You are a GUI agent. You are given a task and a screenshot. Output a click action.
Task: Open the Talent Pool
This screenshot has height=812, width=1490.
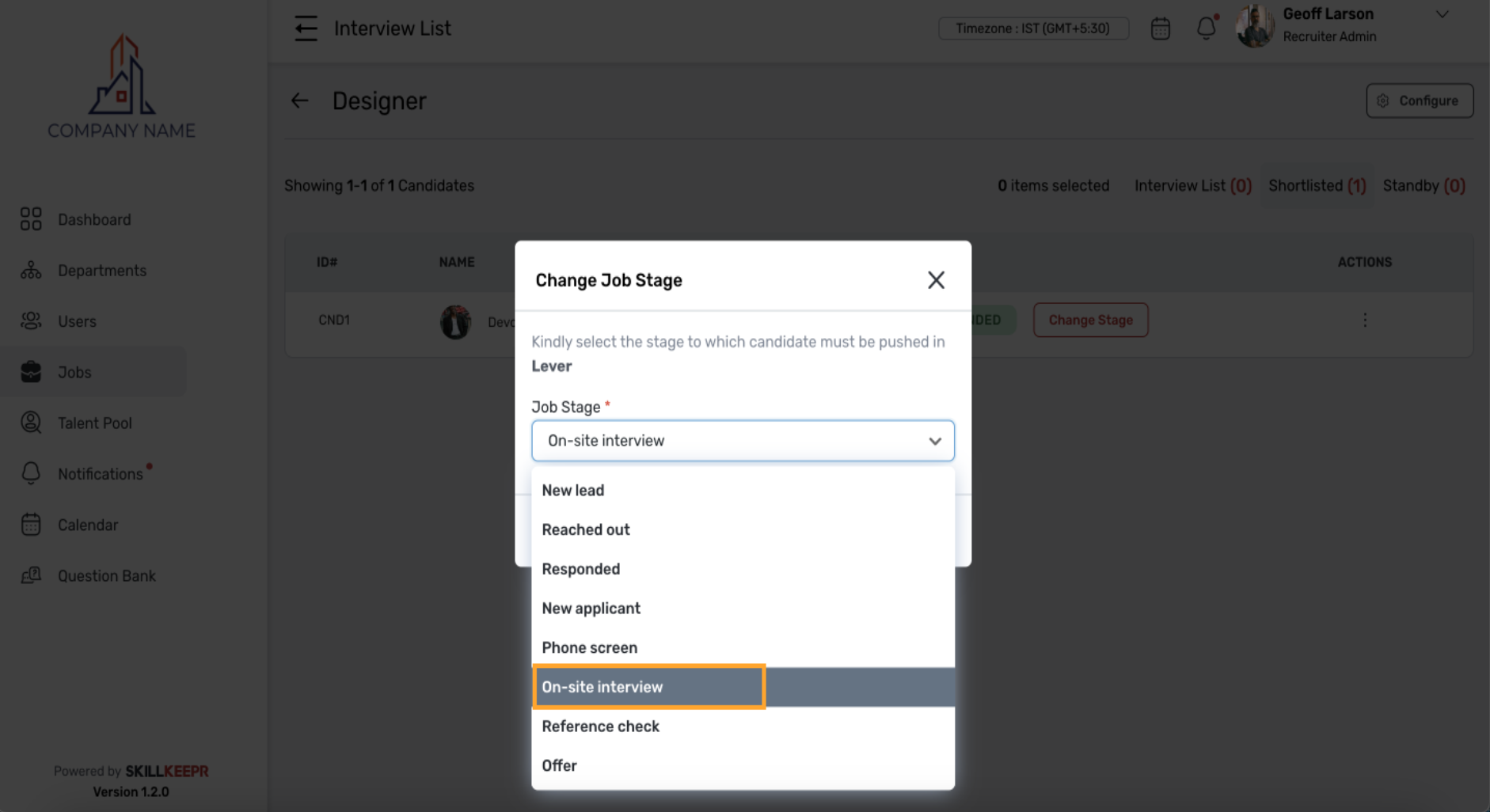[x=94, y=423]
